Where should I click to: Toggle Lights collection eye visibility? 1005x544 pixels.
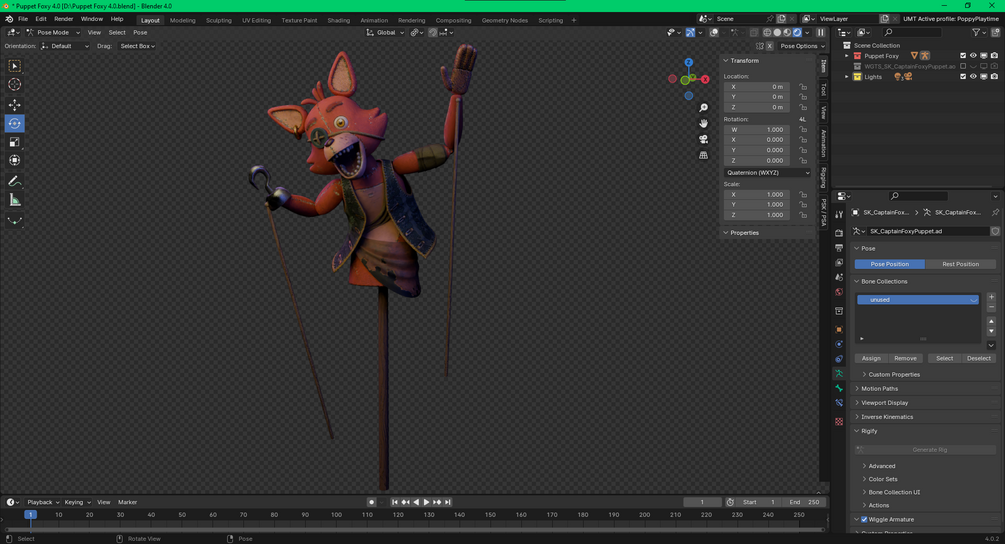pyautogui.click(x=973, y=77)
